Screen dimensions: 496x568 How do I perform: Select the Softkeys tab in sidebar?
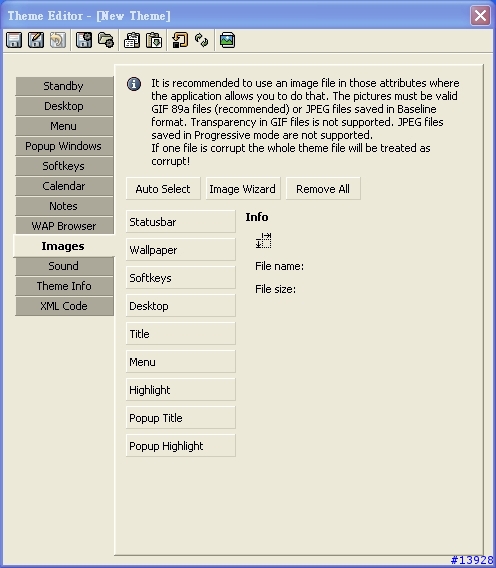[64, 166]
